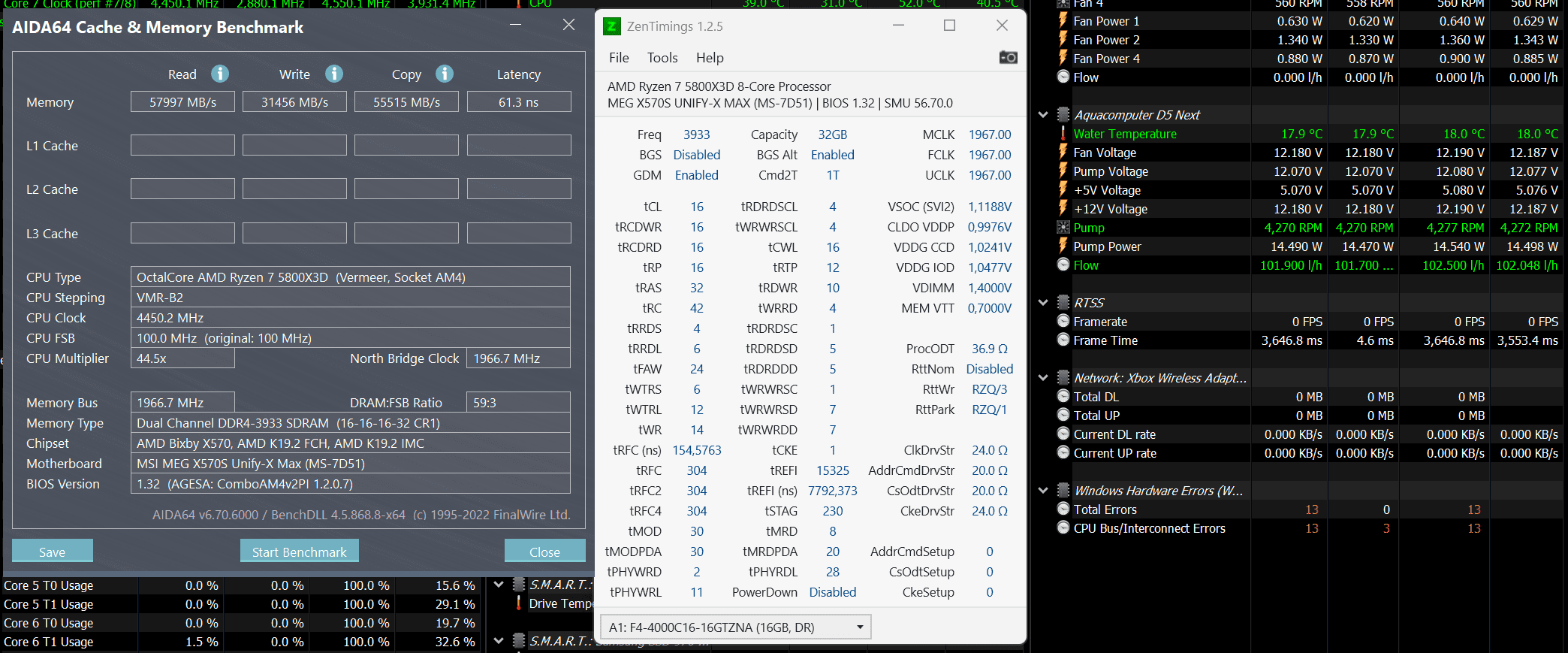The image size is (1568, 653).
Task: Click the Fan Power 1 lightning icon
Action: pyautogui.click(x=1063, y=21)
